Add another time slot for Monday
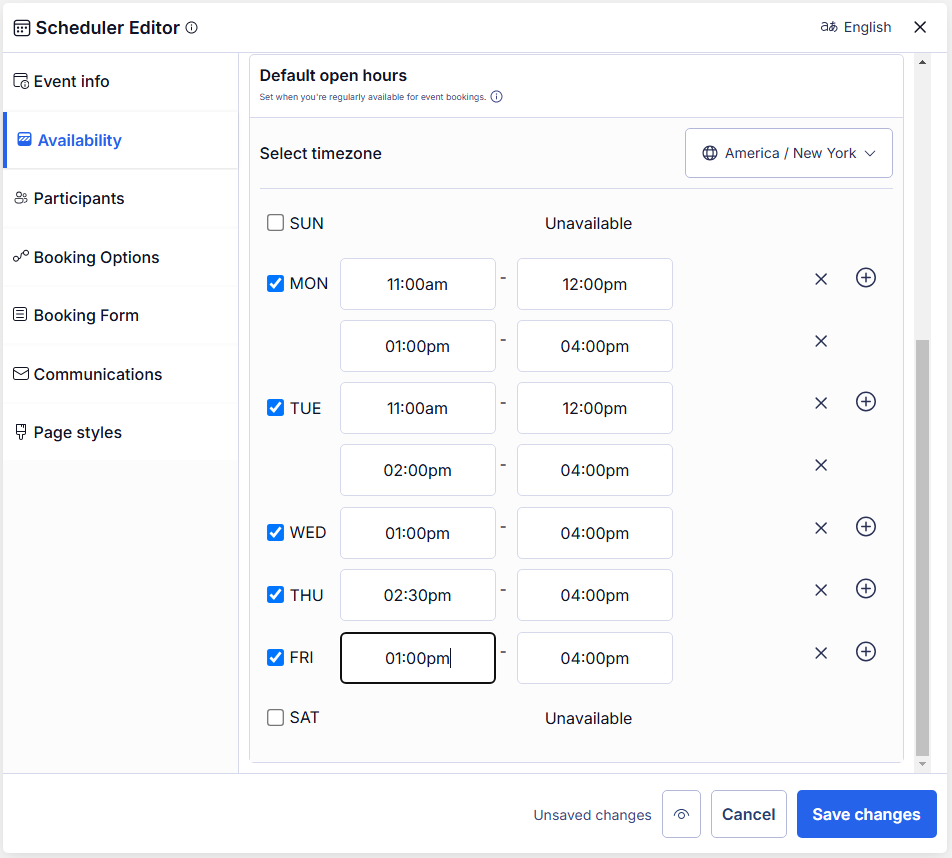 coord(866,278)
